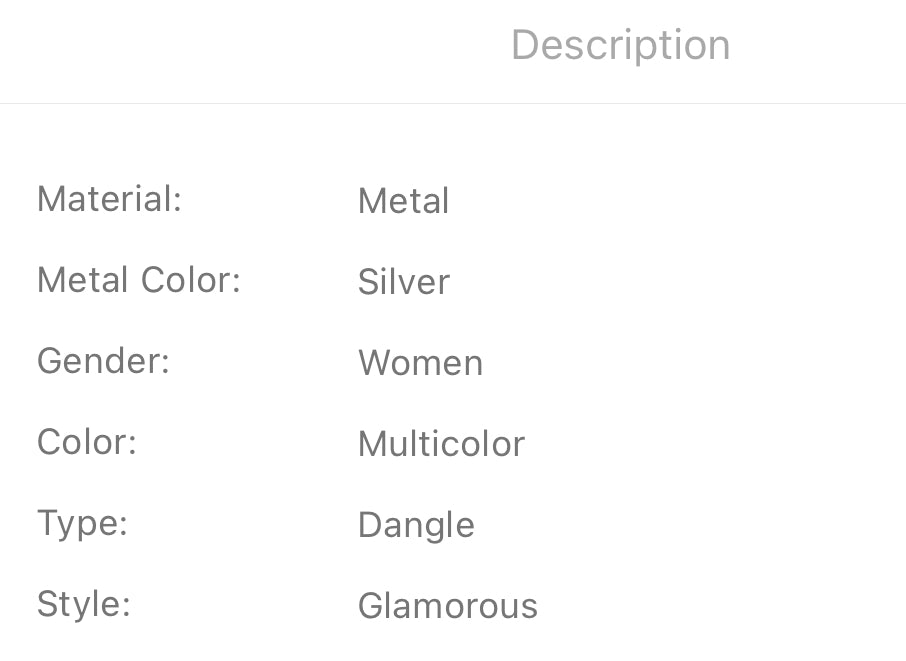This screenshot has height=661, width=906.
Task: Open the Description tab heading
Action: click(x=621, y=46)
